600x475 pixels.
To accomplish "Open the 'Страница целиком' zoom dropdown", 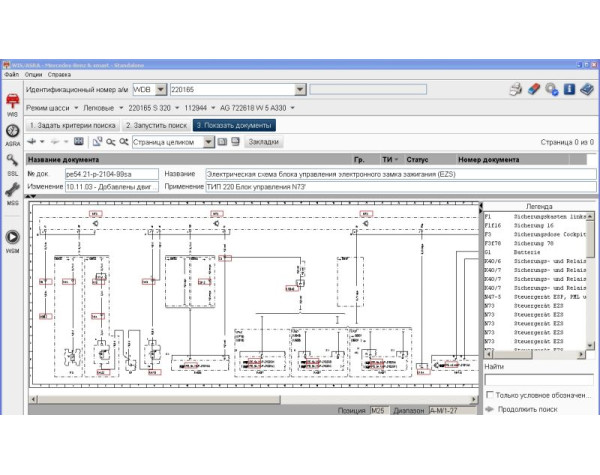I will coord(208,142).
